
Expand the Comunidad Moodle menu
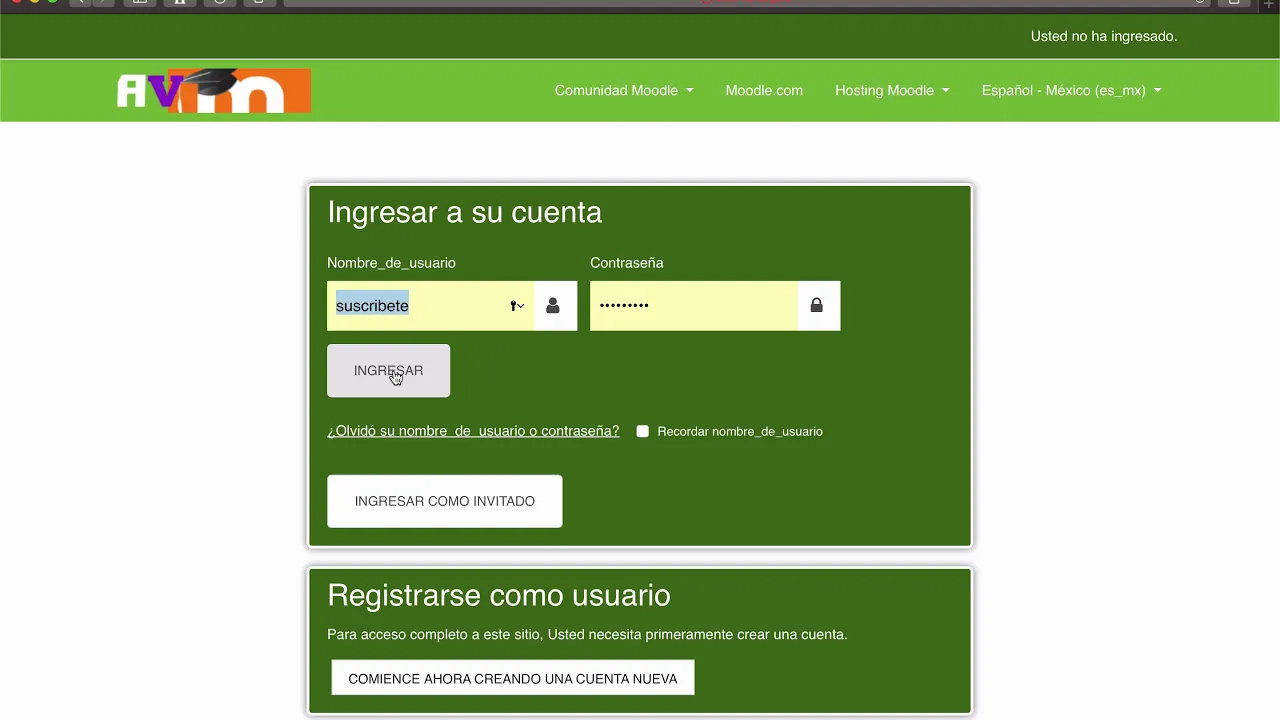point(624,90)
